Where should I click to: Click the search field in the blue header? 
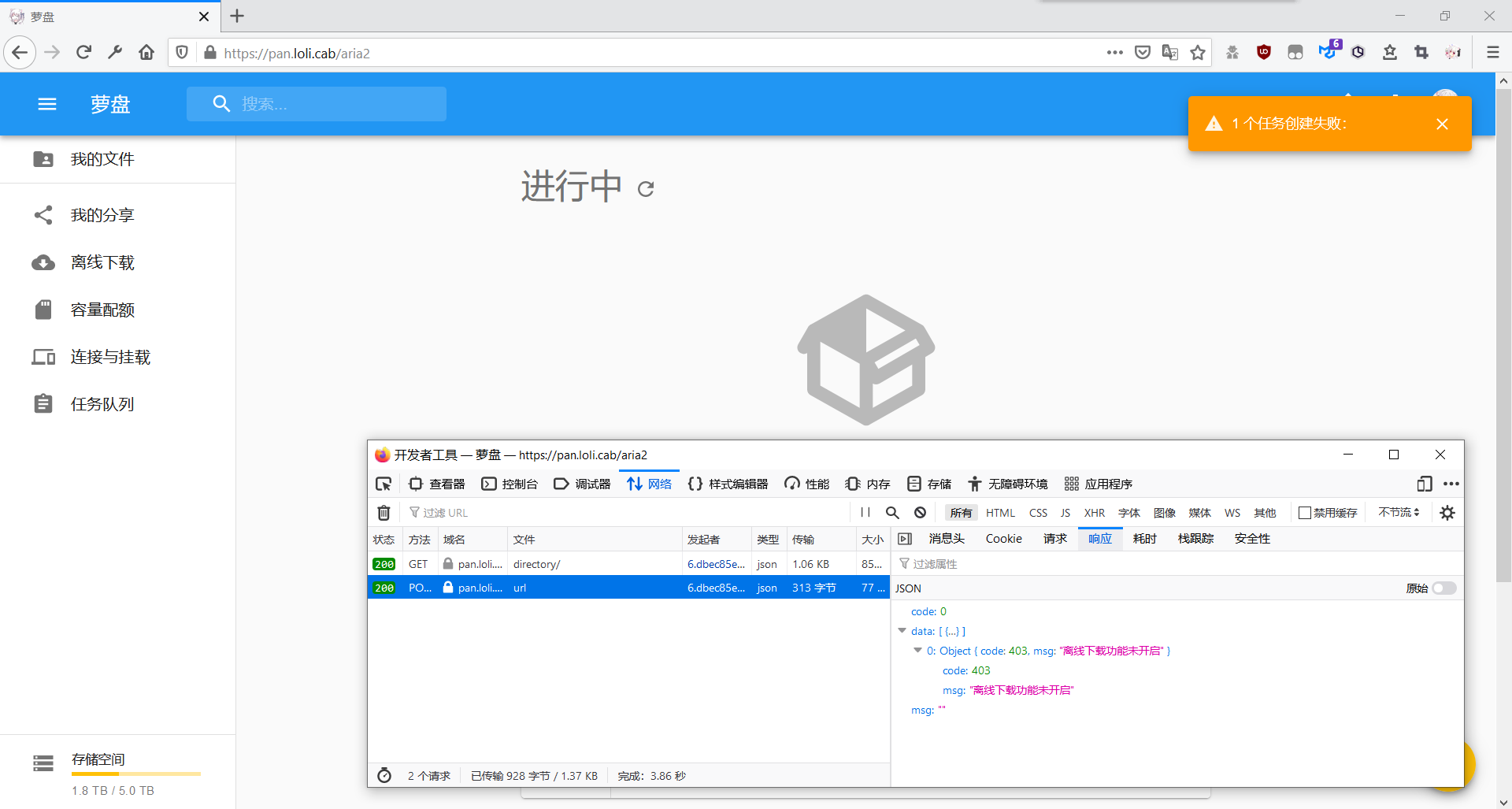(x=317, y=104)
